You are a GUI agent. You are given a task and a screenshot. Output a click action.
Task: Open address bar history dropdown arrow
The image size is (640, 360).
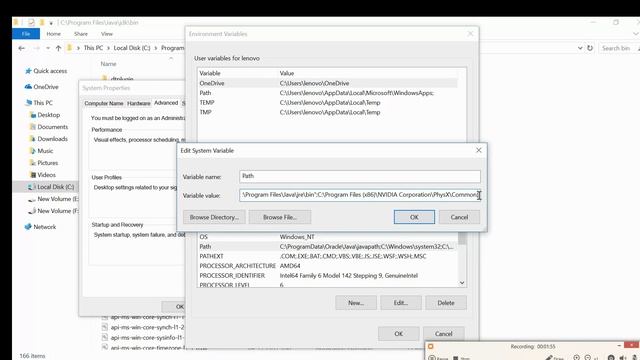tap(580, 48)
